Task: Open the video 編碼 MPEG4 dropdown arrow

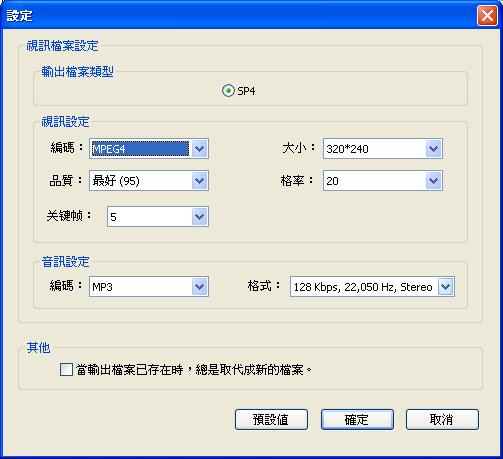Action: click(x=200, y=149)
